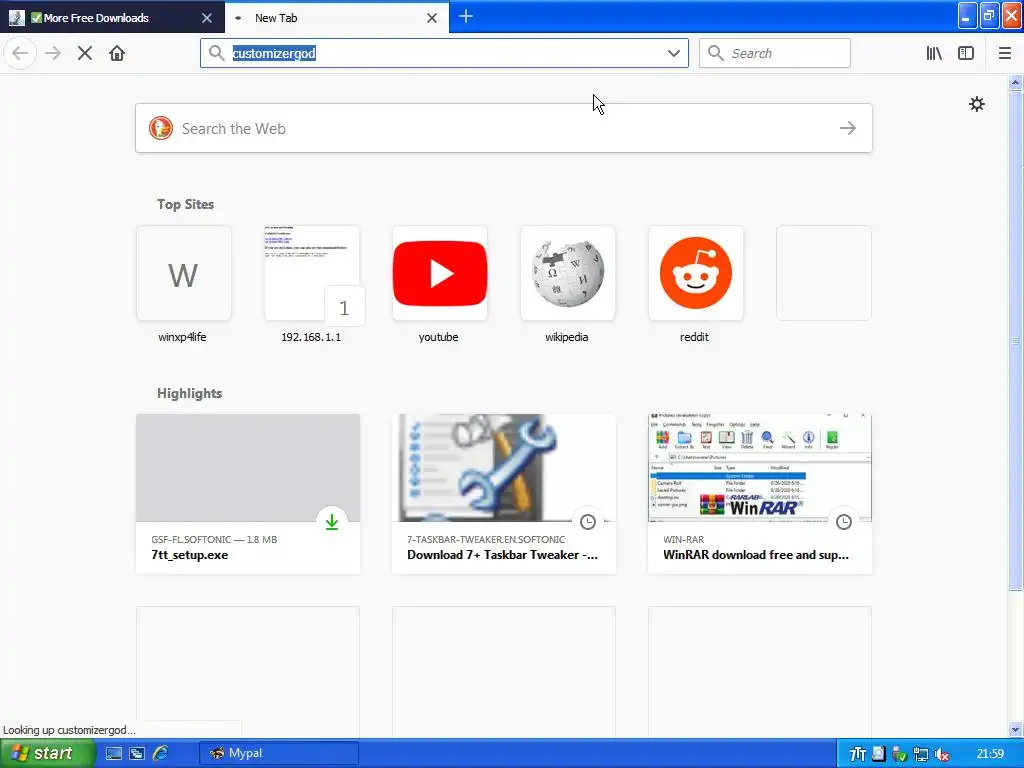Click GSF-FL.SOFTONIC source label
The image size is (1024, 768).
pos(191,539)
